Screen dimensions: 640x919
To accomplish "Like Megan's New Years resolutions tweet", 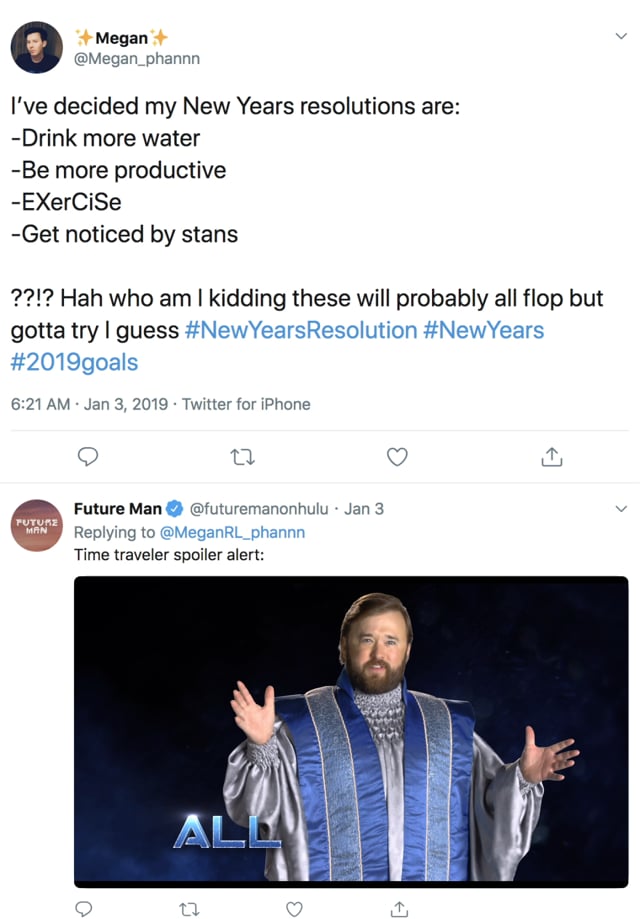I will click(x=397, y=456).
